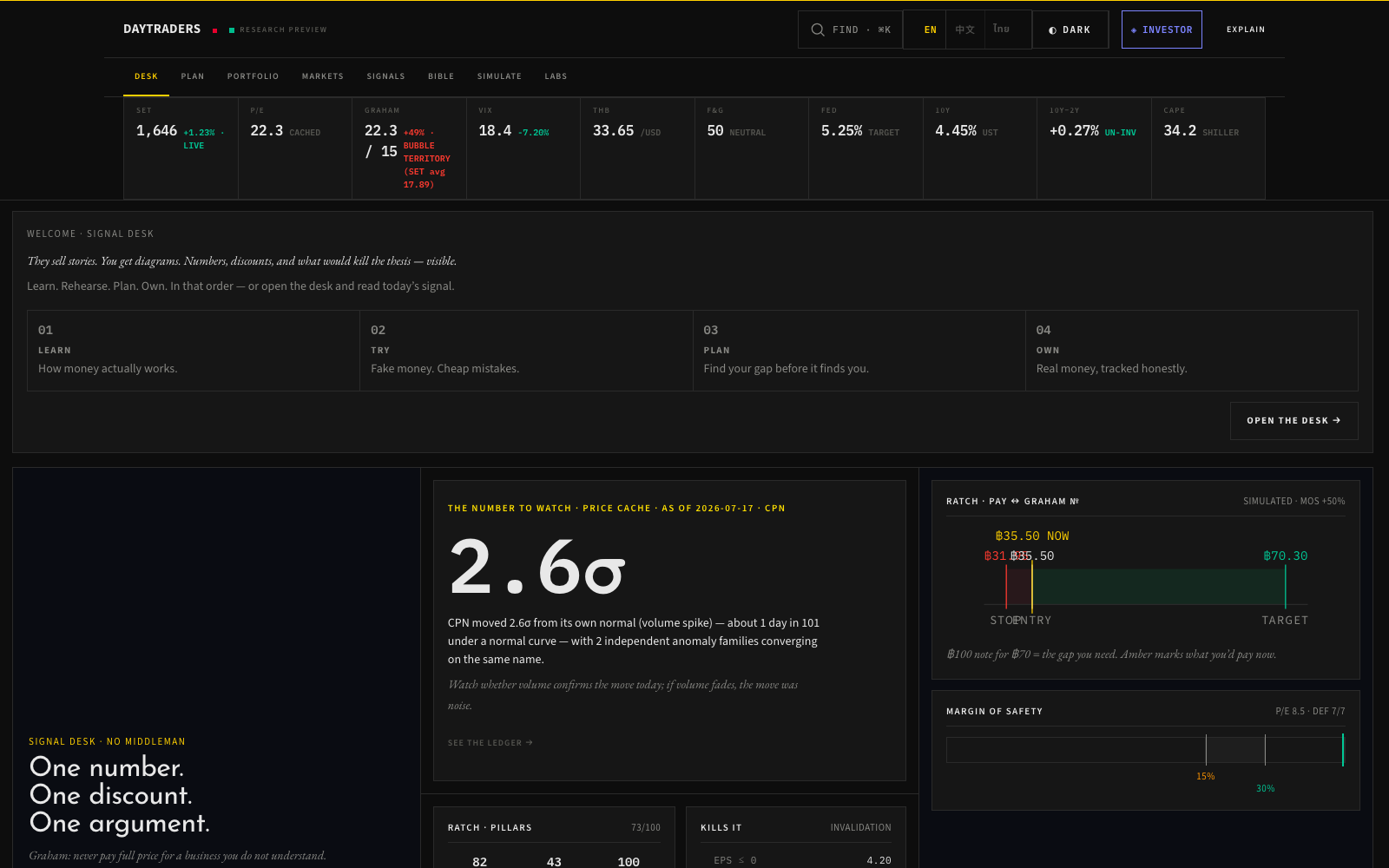Open step 01 Learn card
Image resolution: width=1389 pixels, height=868 pixels.
(194, 351)
